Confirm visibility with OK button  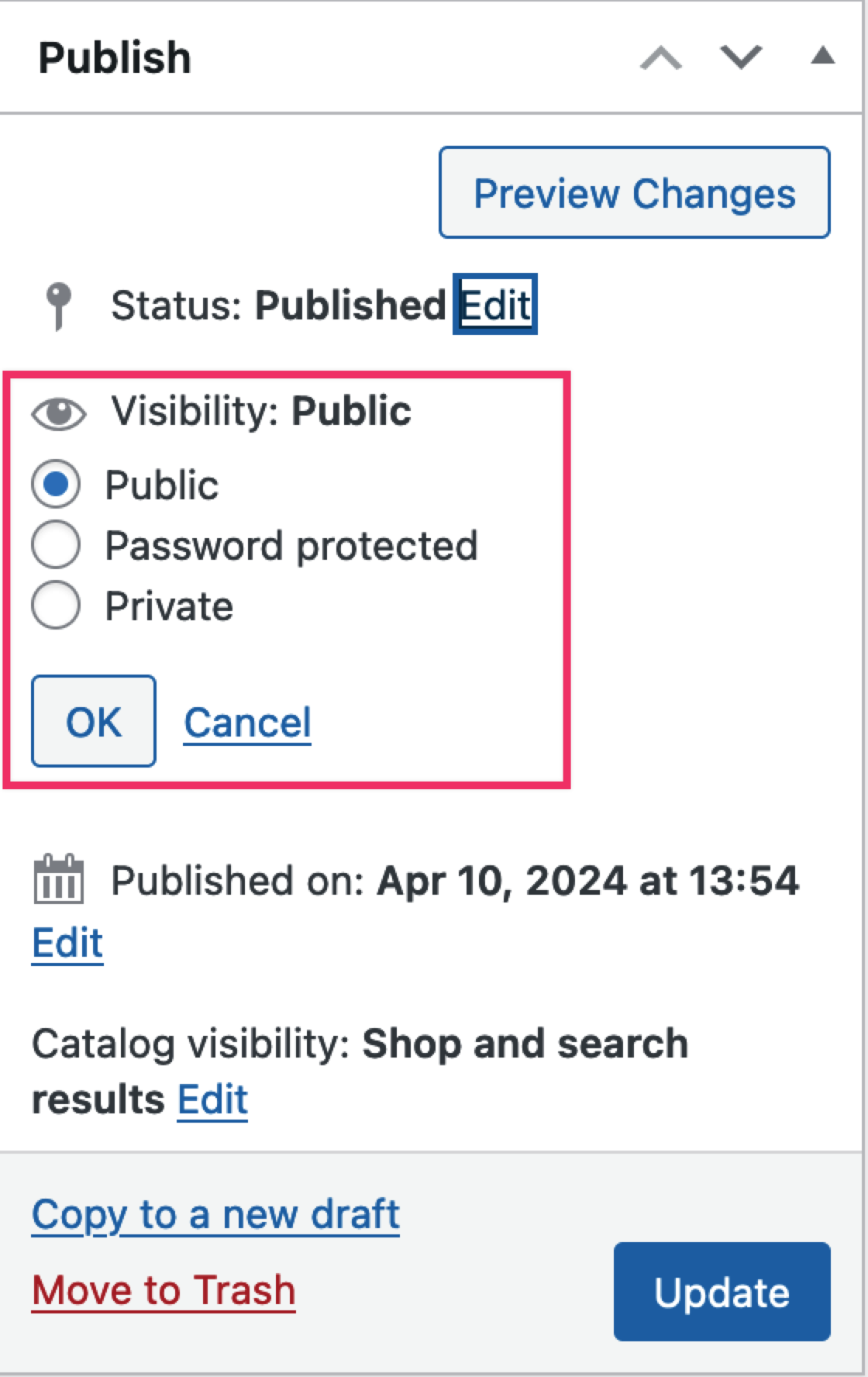(94, 721)
